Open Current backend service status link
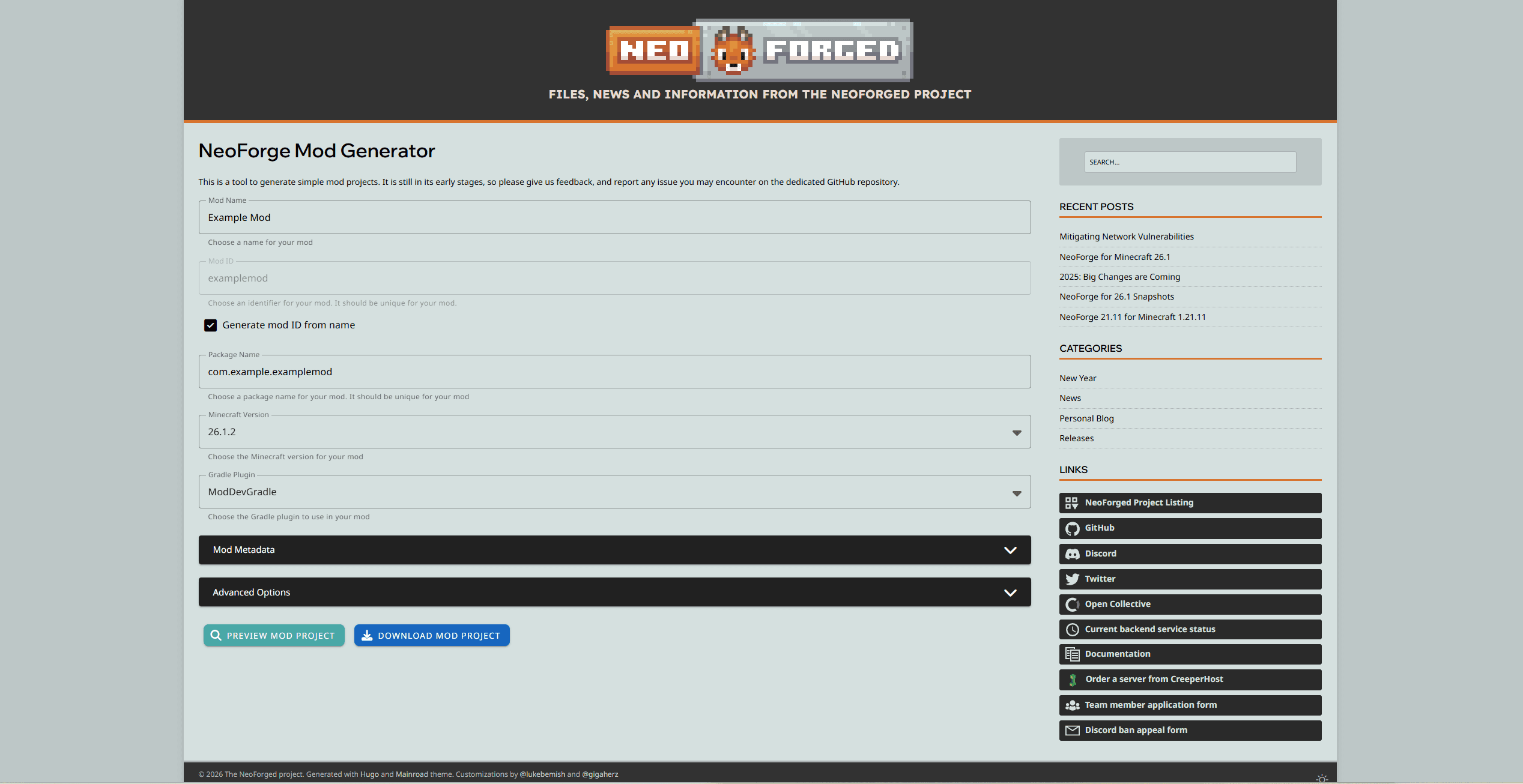Screen dimensions: 1523x784 (x=1190, y=630)
